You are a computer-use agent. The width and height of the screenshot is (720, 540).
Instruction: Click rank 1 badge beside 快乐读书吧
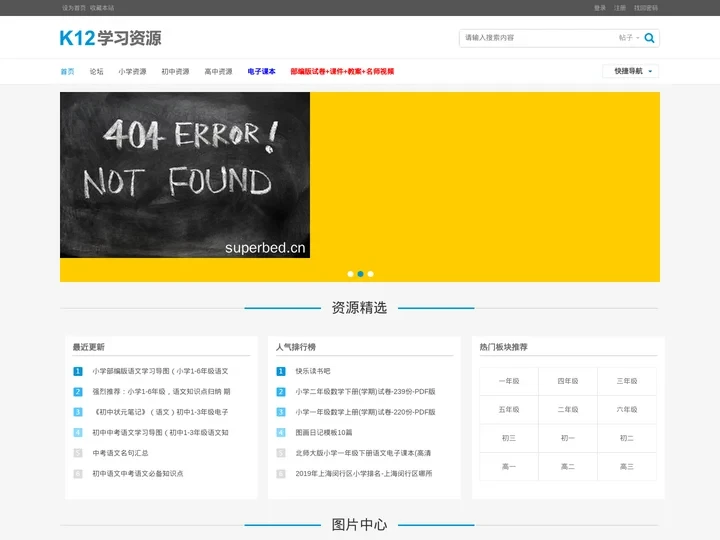(x=281, y=371)
